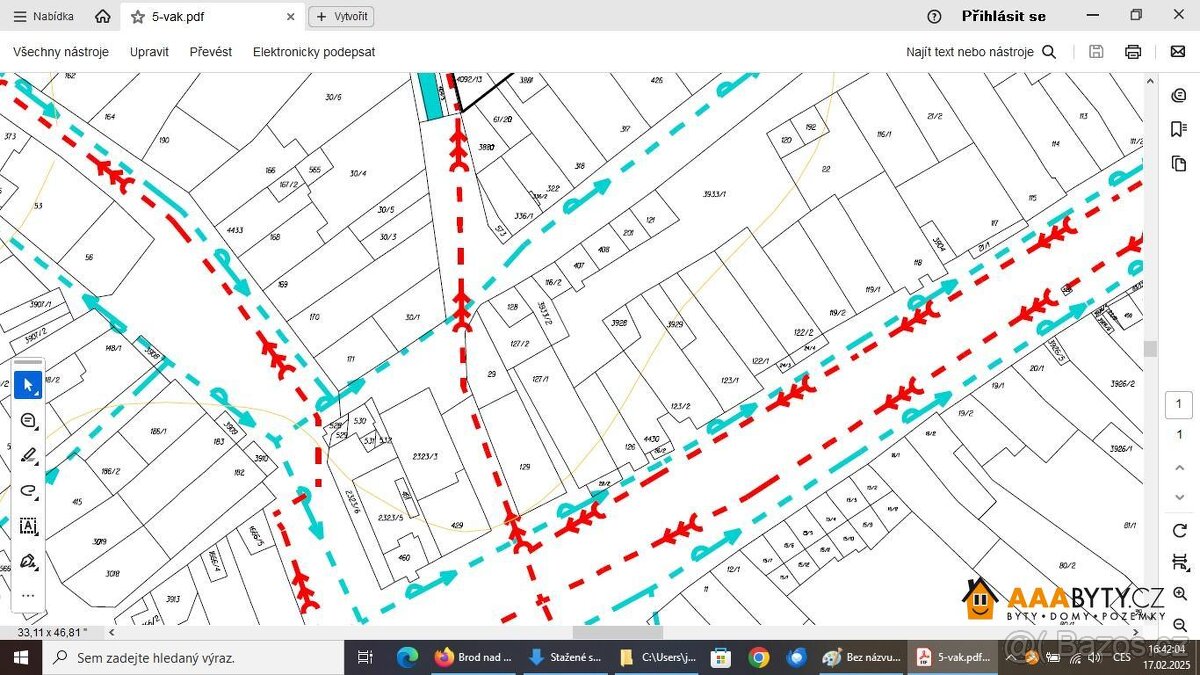Screen dimensions: 1200x675
Task: Click Přihlásit se sign-in button
Action: point(1003,16)
